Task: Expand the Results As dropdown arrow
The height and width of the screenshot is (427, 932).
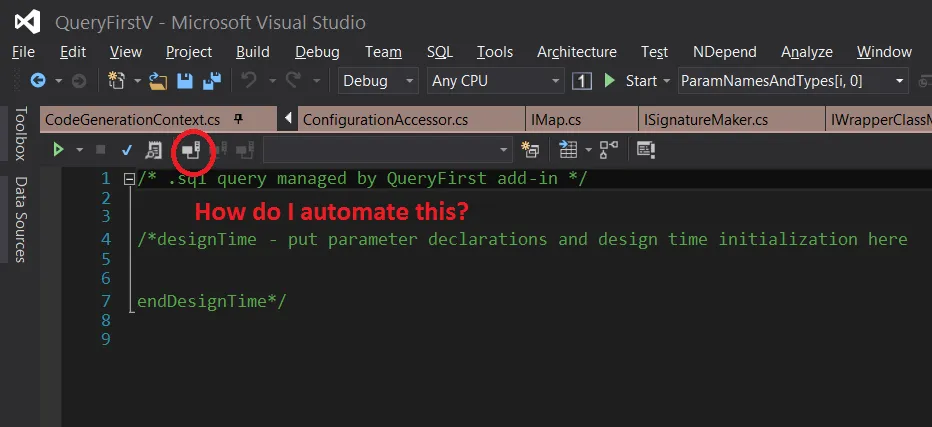Action: coord(588,150)
